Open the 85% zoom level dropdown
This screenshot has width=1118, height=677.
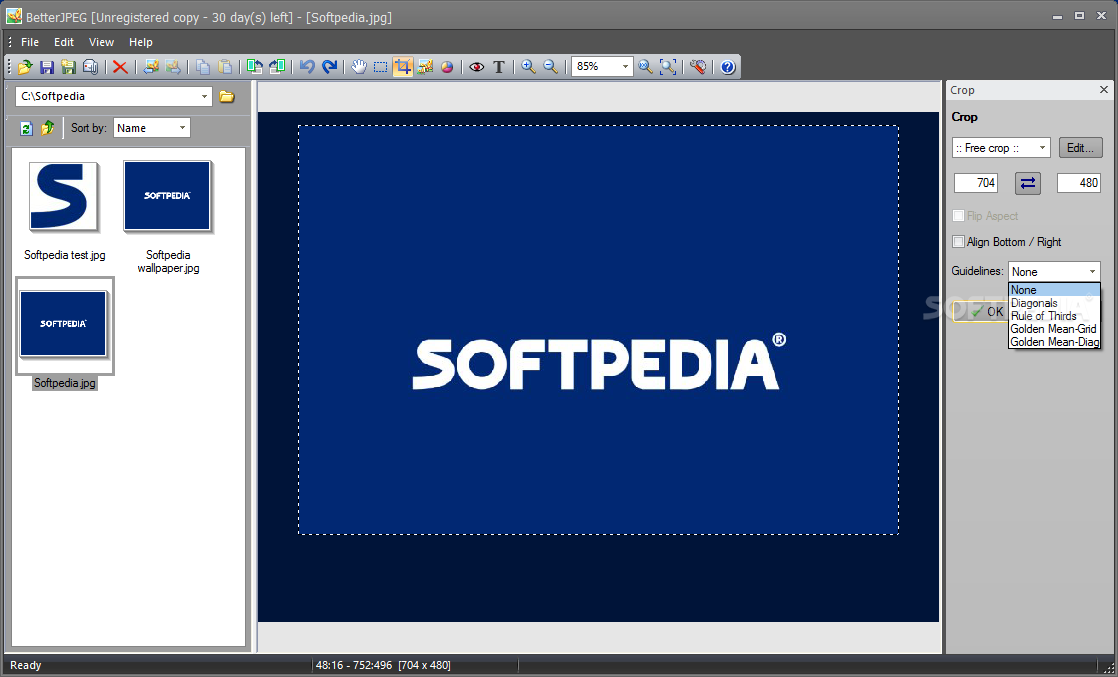625,66
